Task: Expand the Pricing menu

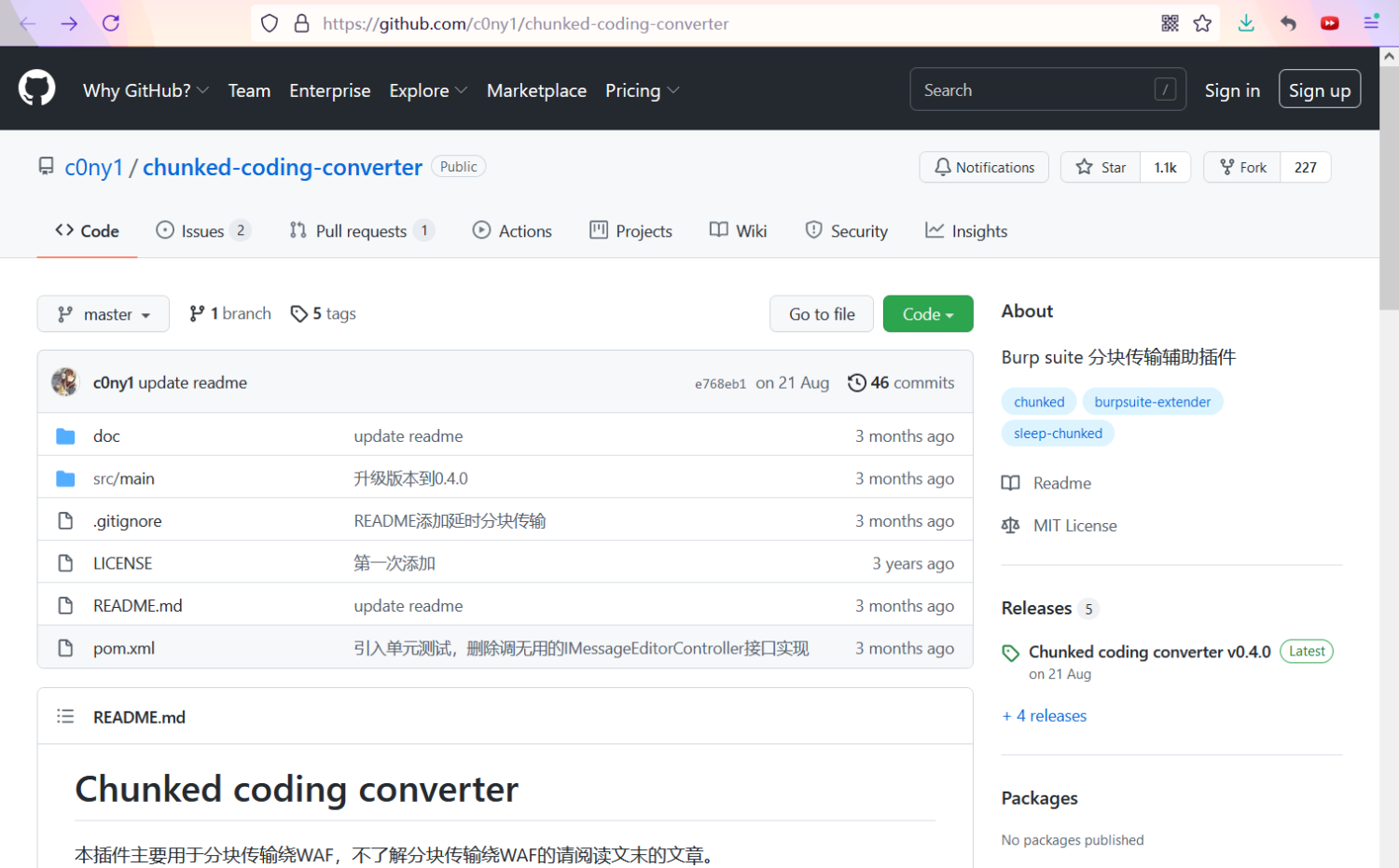Action: tap(643, 90)
